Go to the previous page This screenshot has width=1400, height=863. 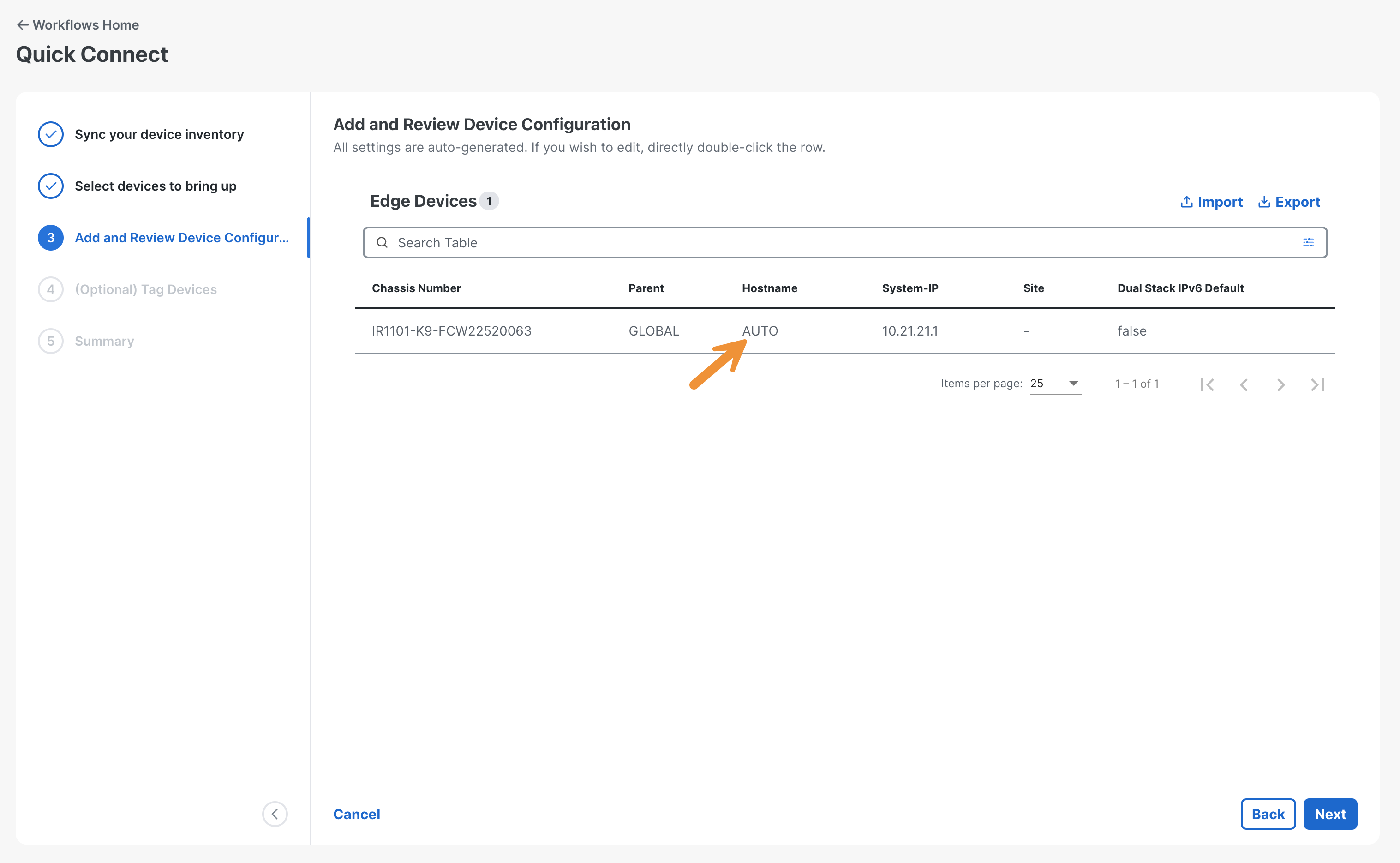[x=1244, y=385]
